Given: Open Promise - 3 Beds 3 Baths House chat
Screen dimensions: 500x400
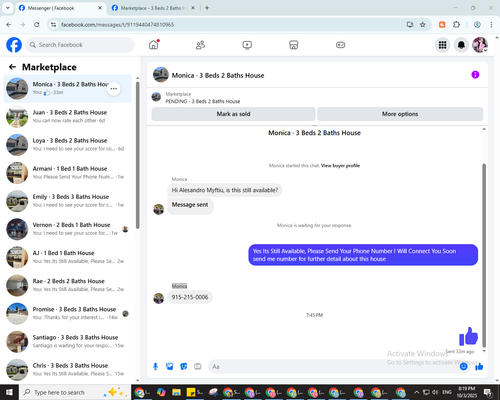Looking at the screenshot, I should point(67,313).
